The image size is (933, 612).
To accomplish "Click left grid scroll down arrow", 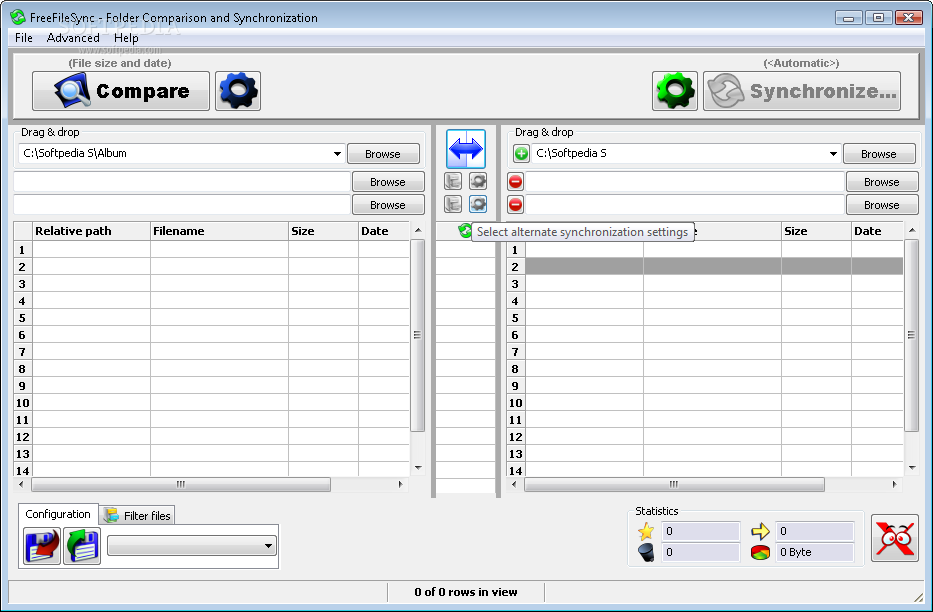I will [x=418, y=468].
